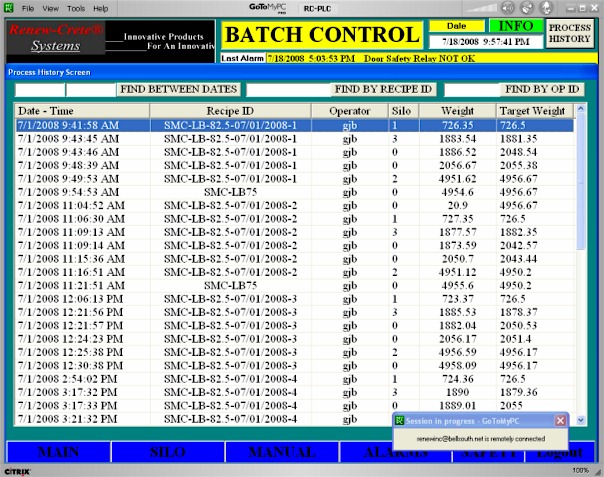Click the GoToMyPC icon in session popup
The height and width of the screenshot is (477, 604).
[x=399, y=421]
